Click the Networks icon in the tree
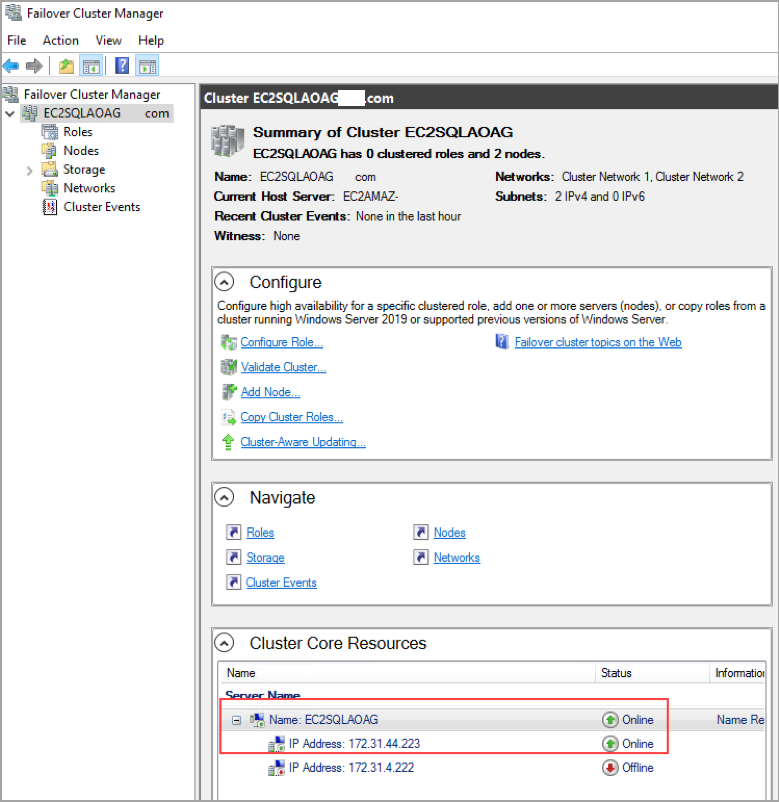This screenshot has width=779, height=802. [x=50, y=188]
